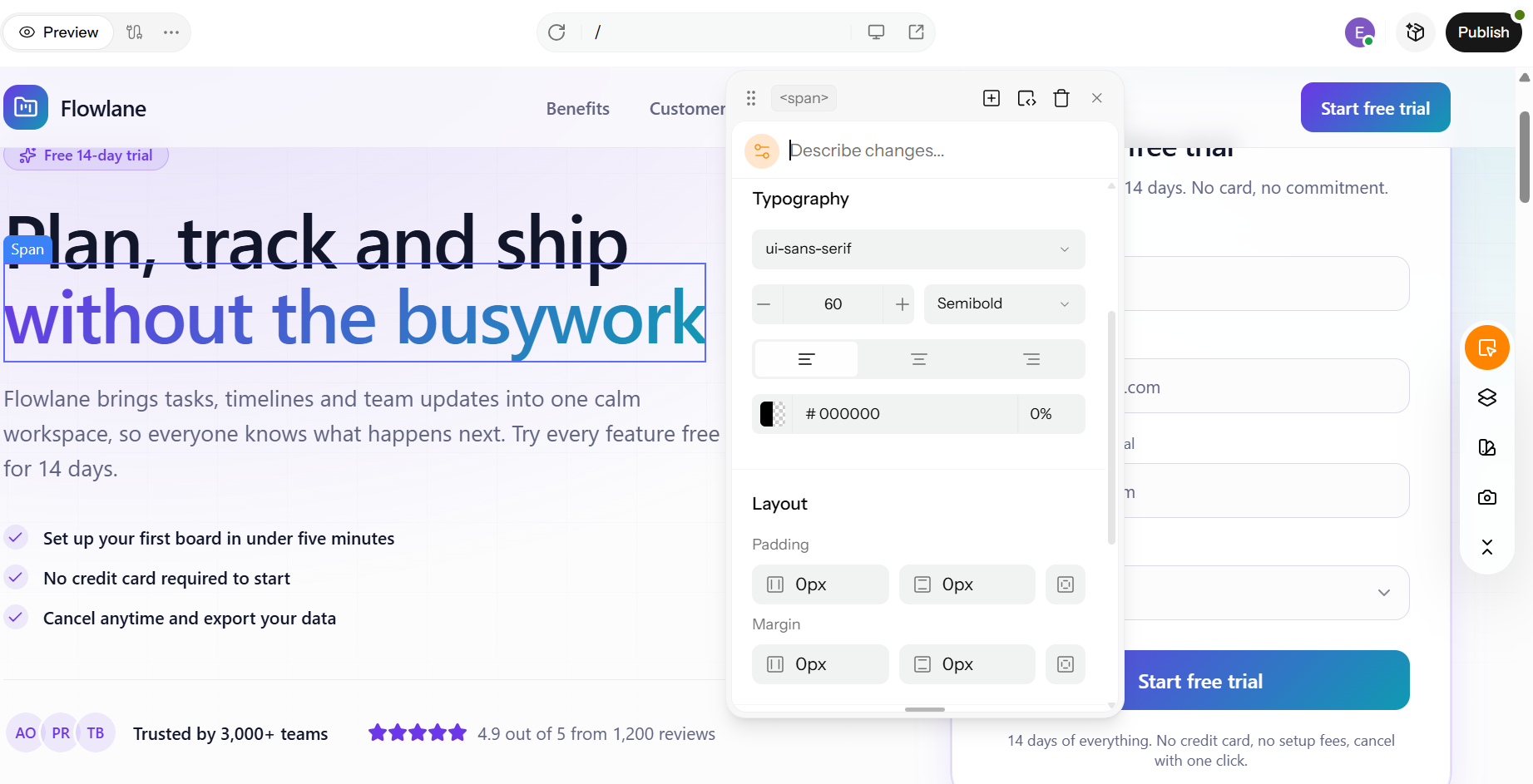Viewport: 1533px width, 784px height.
Task: Increase the font size with the plus button
Action: coord(902,304)
